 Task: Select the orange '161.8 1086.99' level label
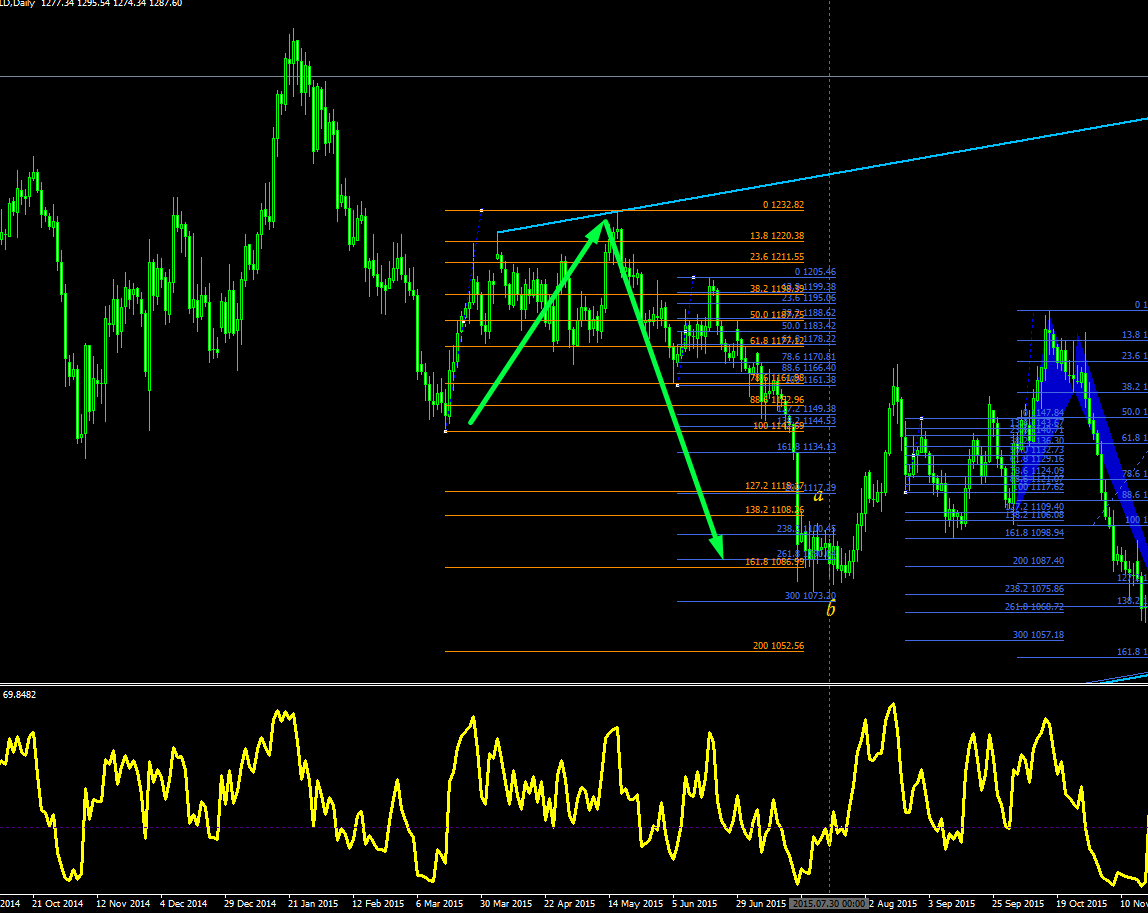coord(774,562)
